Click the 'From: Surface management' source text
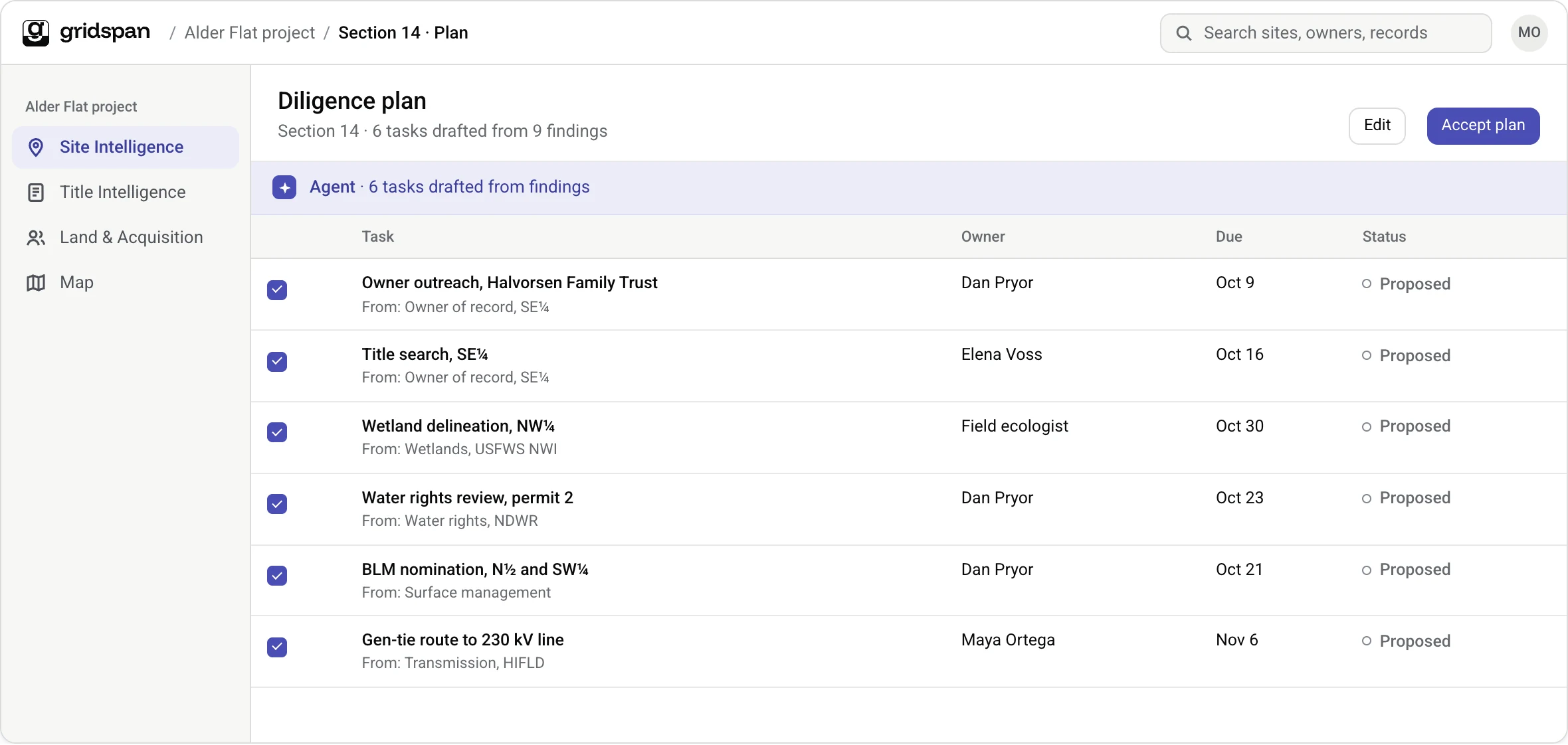 (x=456, y=593)
